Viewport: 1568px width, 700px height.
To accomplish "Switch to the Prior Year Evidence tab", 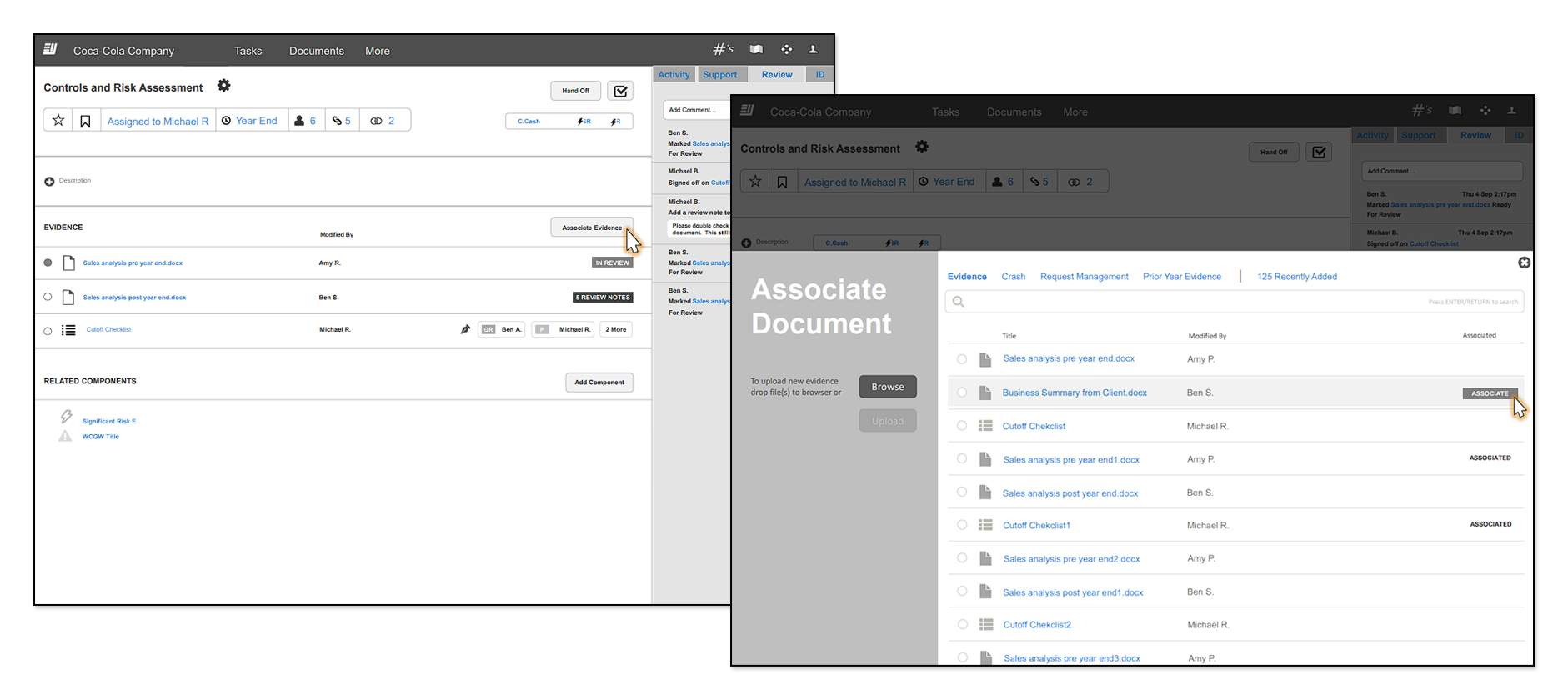I will (1181, 277).
